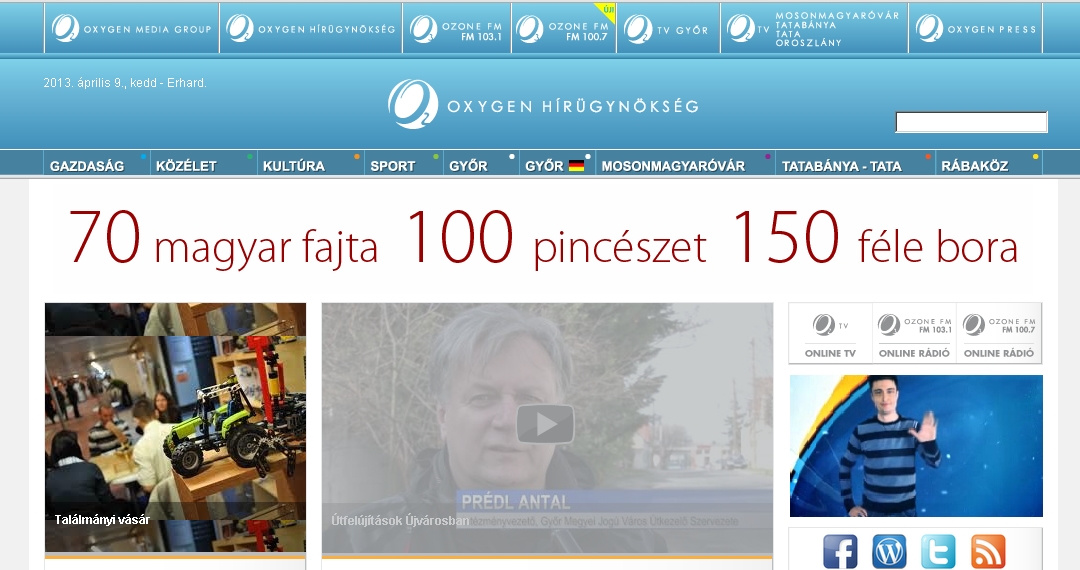The height and width of the screenshot is (570, 1080).
Task: Open TV Győr in top bar
Action: [x=666, y=29]
